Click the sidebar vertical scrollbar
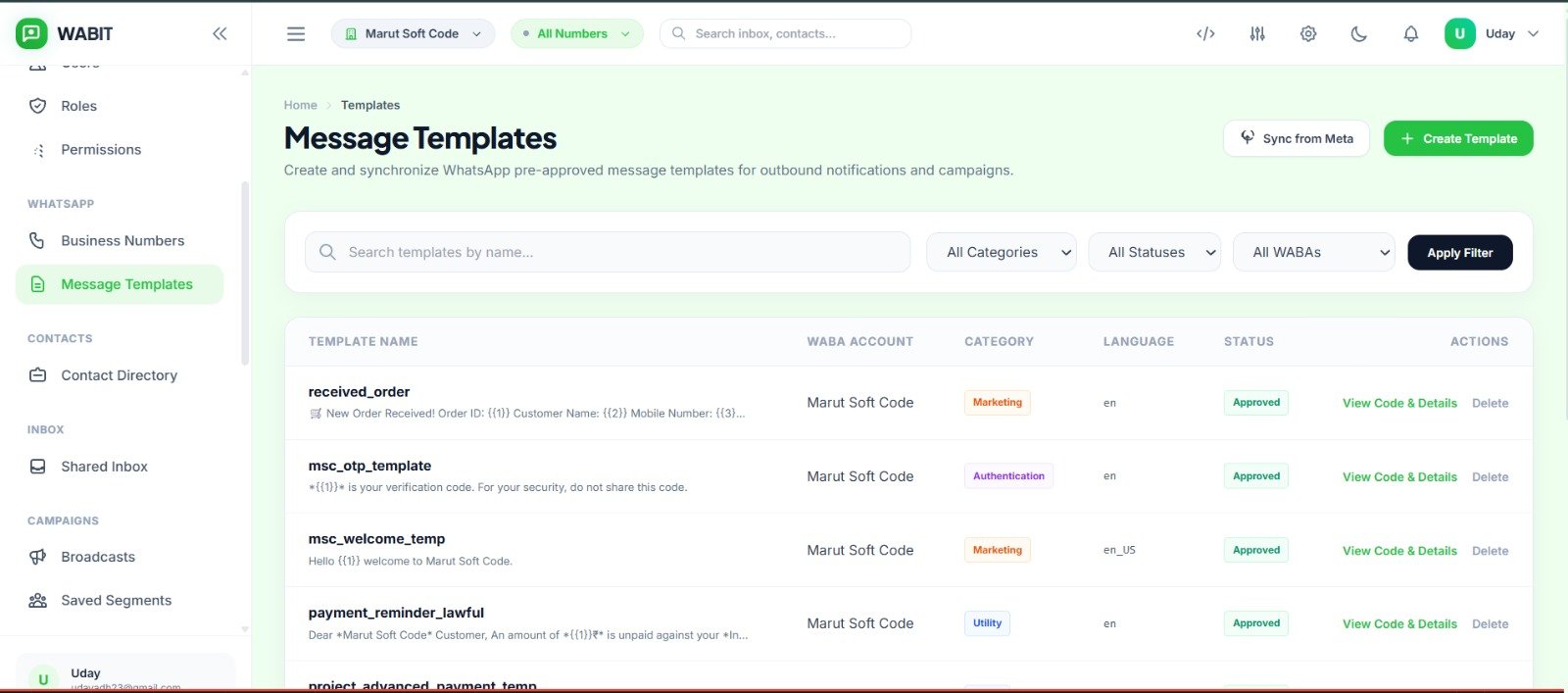Viewport: 1568px width, 693px height. click(245, 274)
